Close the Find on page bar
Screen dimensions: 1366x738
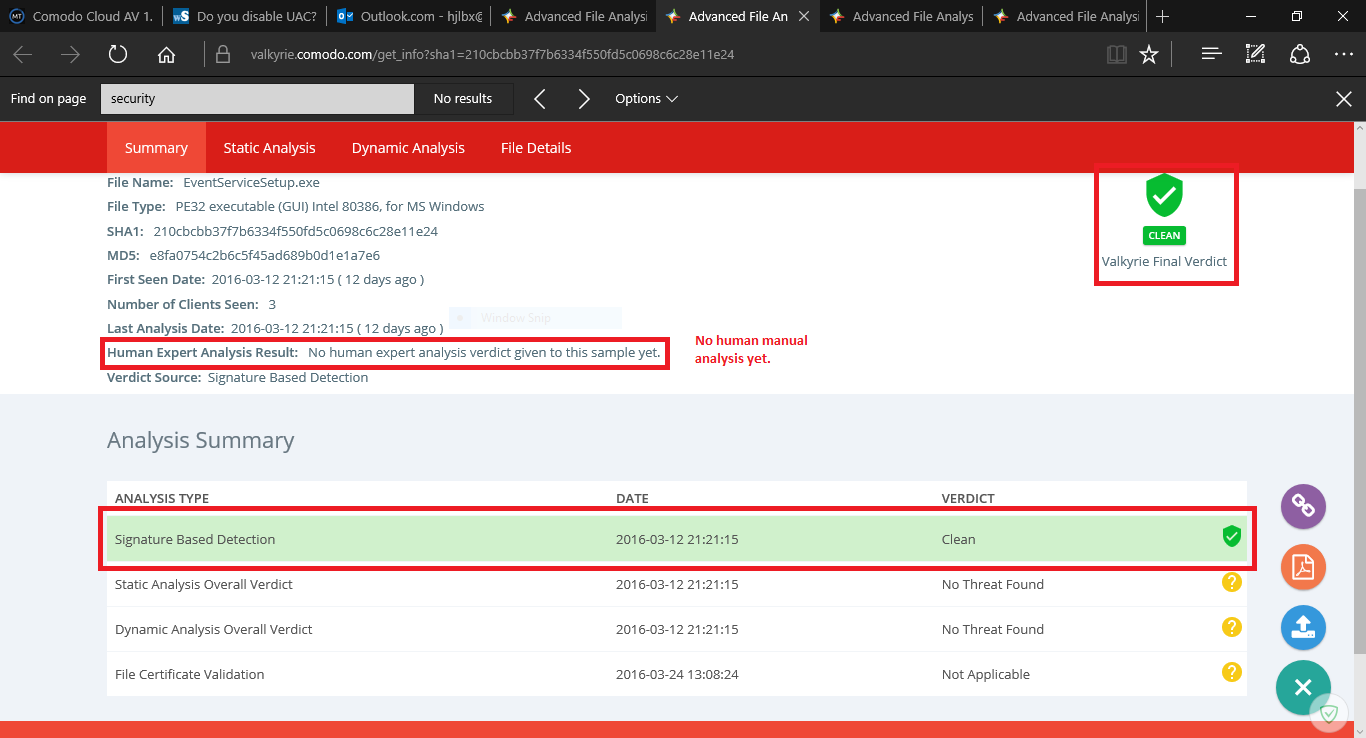click(x=1344, y=99)
